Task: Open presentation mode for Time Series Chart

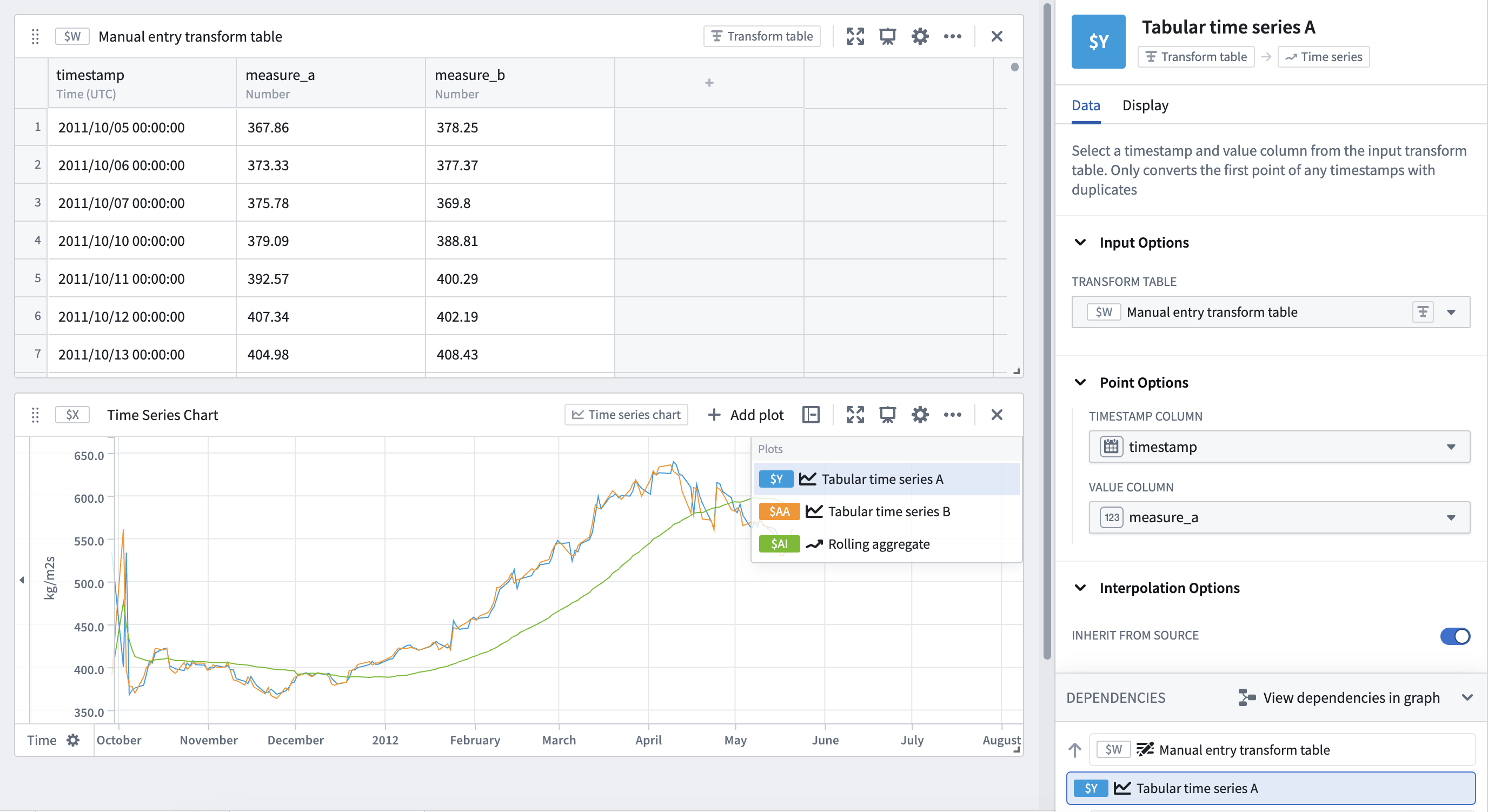Action: pyautogui.click(x=887, y=415)
